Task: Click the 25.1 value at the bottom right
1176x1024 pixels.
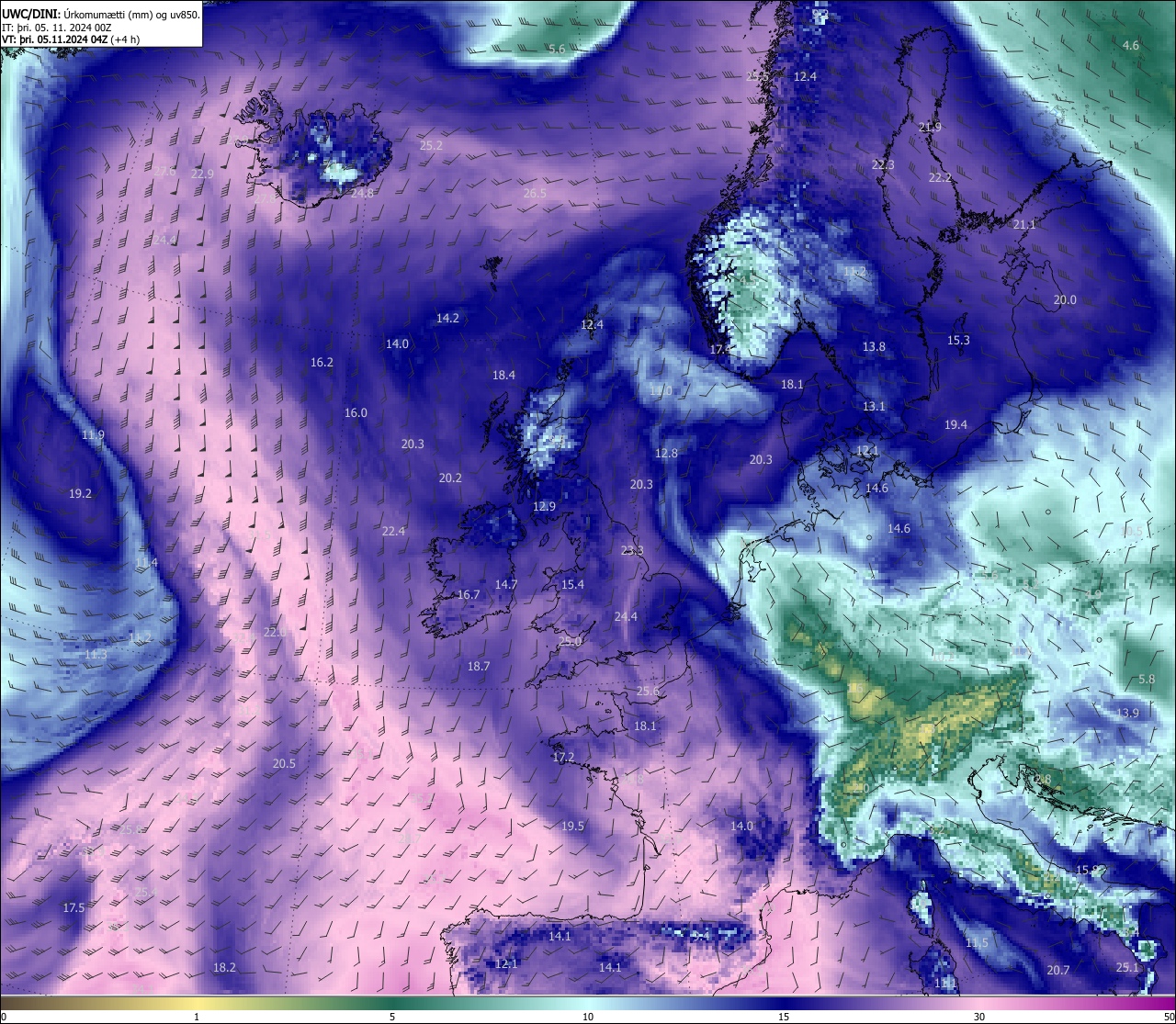Action: (1127, 967)
